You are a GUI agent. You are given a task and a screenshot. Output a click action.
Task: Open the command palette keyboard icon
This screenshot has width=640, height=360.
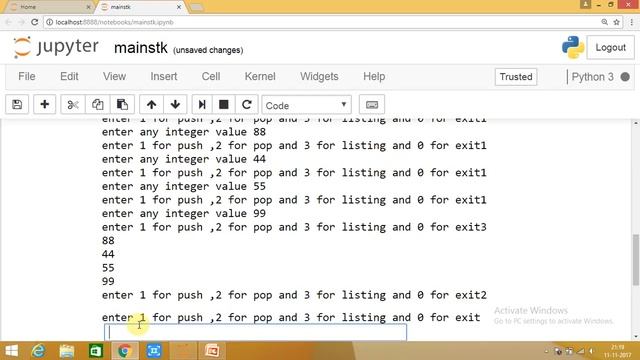coord(372,104)
